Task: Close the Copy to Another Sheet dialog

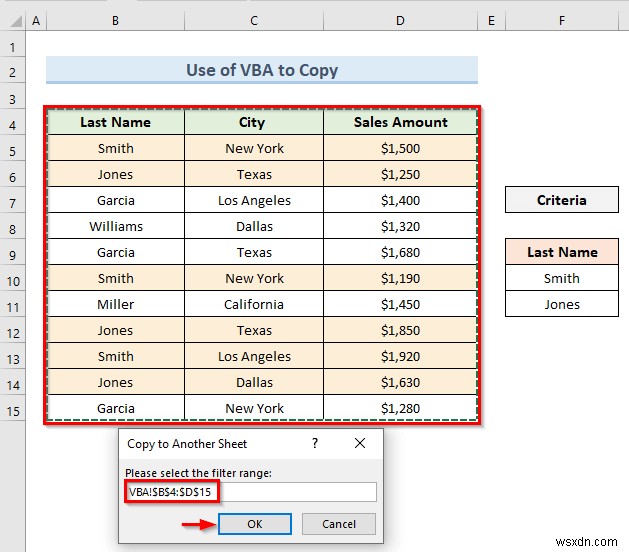Action: pos(360,443)
